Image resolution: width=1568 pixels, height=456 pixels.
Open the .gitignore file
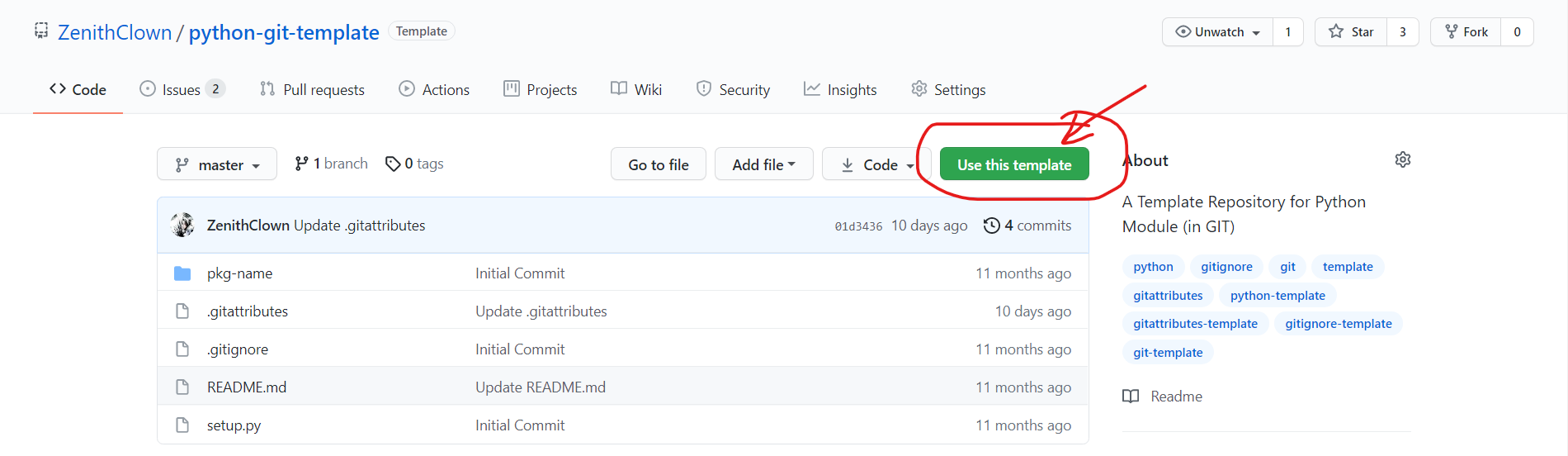click(x=238, y=349)
